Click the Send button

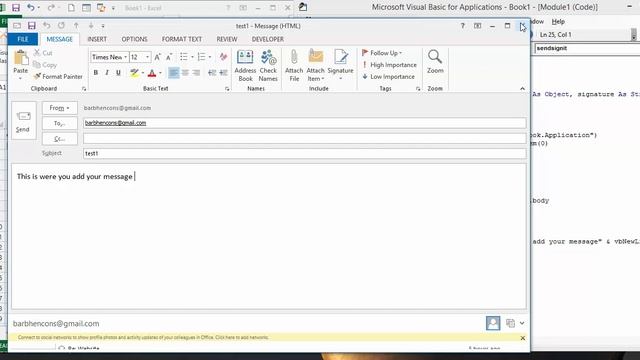pyautogui.click(x=23, y=121)
